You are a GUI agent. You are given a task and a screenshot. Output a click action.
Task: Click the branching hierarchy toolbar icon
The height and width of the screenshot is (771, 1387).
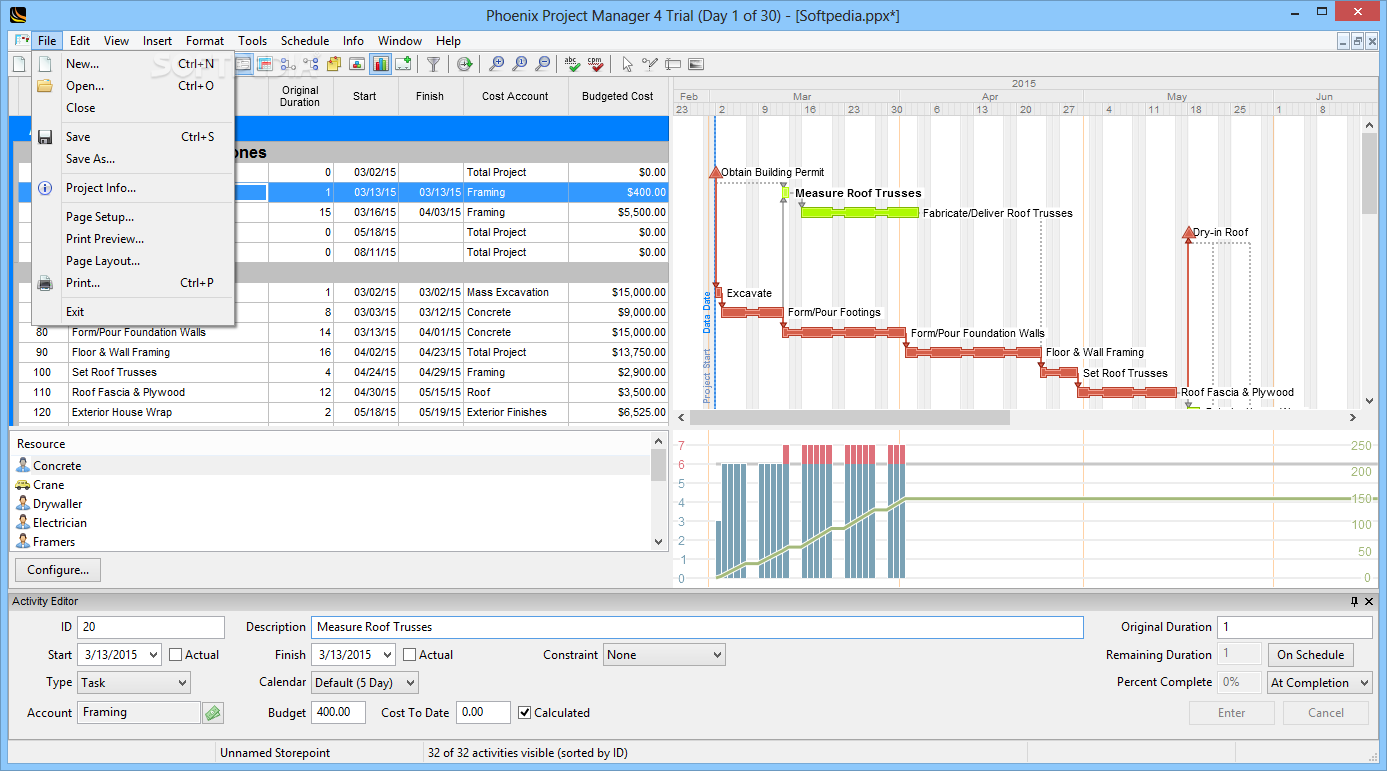click(x=311, y=64)
